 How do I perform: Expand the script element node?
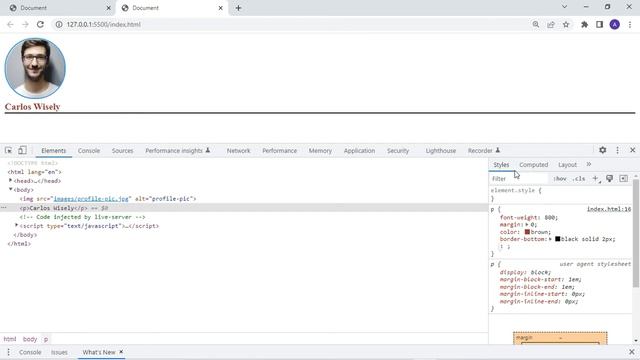(x=17, y=225)
